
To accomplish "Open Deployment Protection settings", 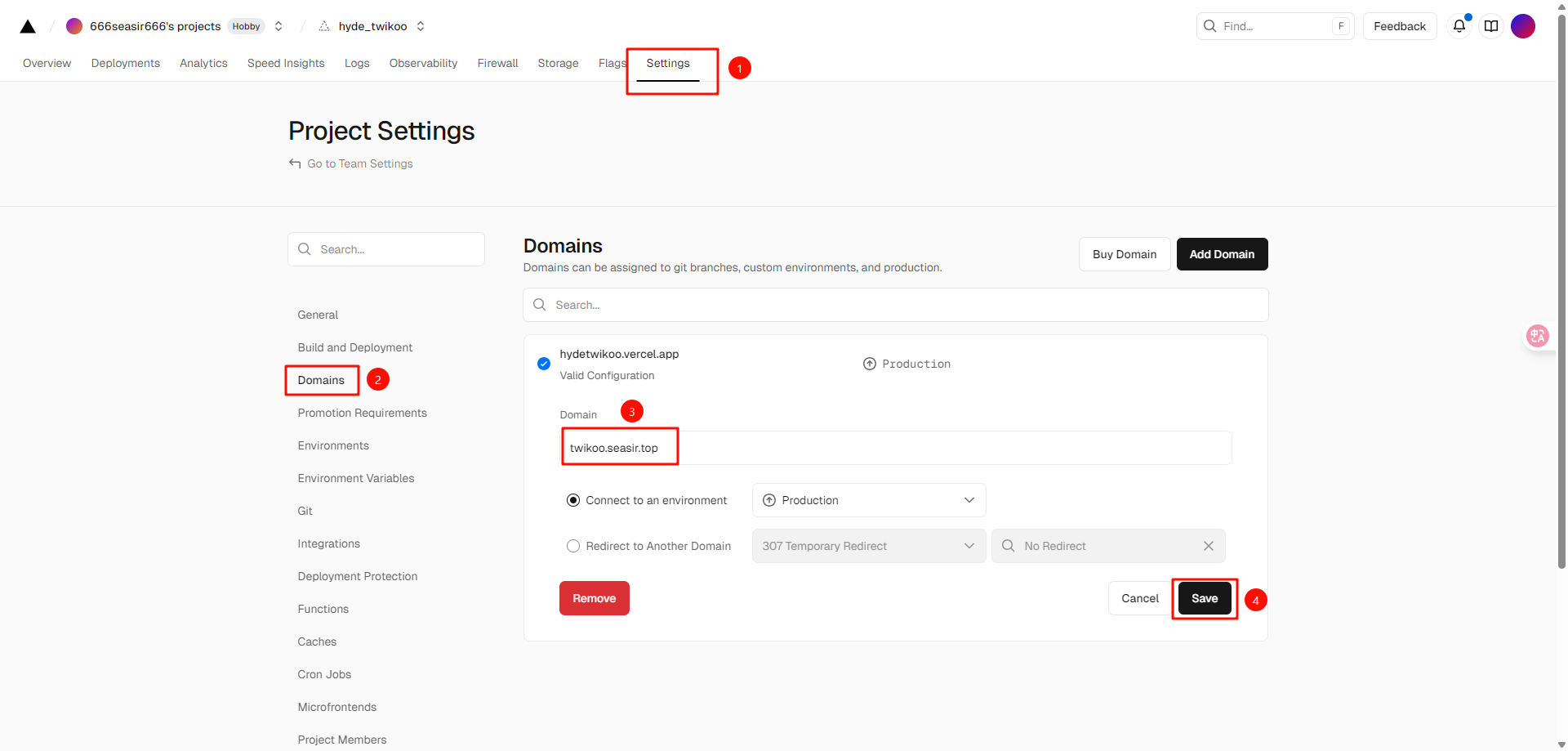I will coord(358,576).
